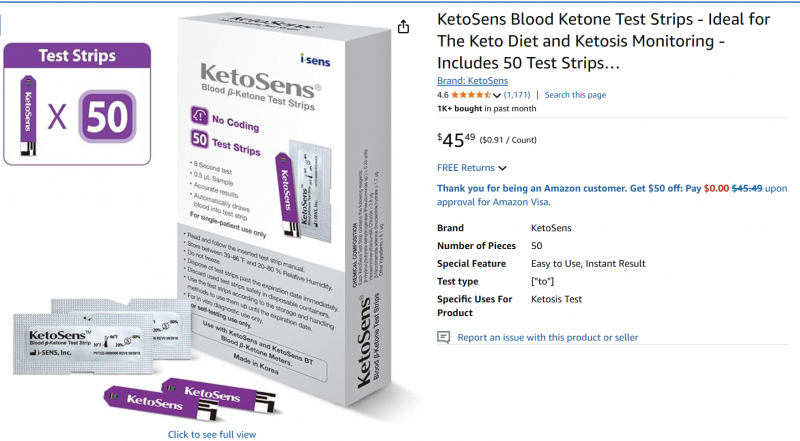Expand the FREE Returns chevron
Viewport: 800px width, 441px height.
click(503, 168)
